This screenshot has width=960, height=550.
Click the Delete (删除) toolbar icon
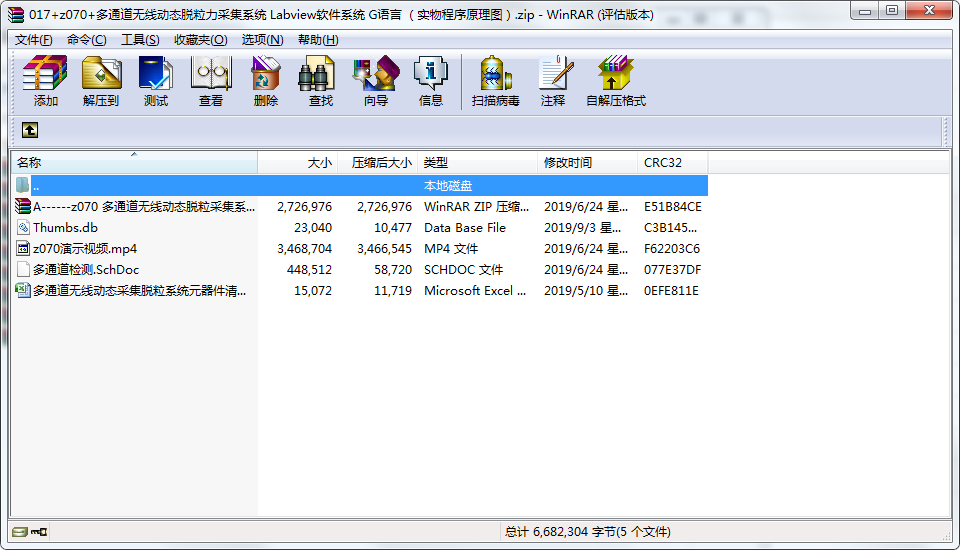tap(266, 81)
